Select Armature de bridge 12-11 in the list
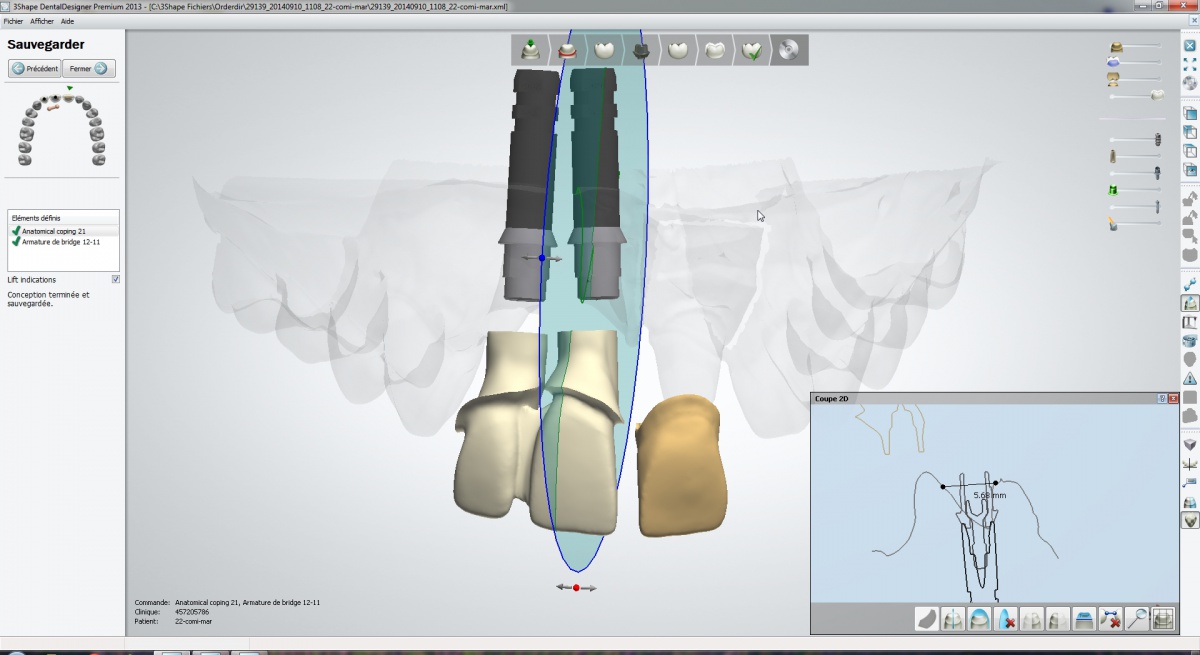This screenshot has height=655, width=1200. pos(63,241)
